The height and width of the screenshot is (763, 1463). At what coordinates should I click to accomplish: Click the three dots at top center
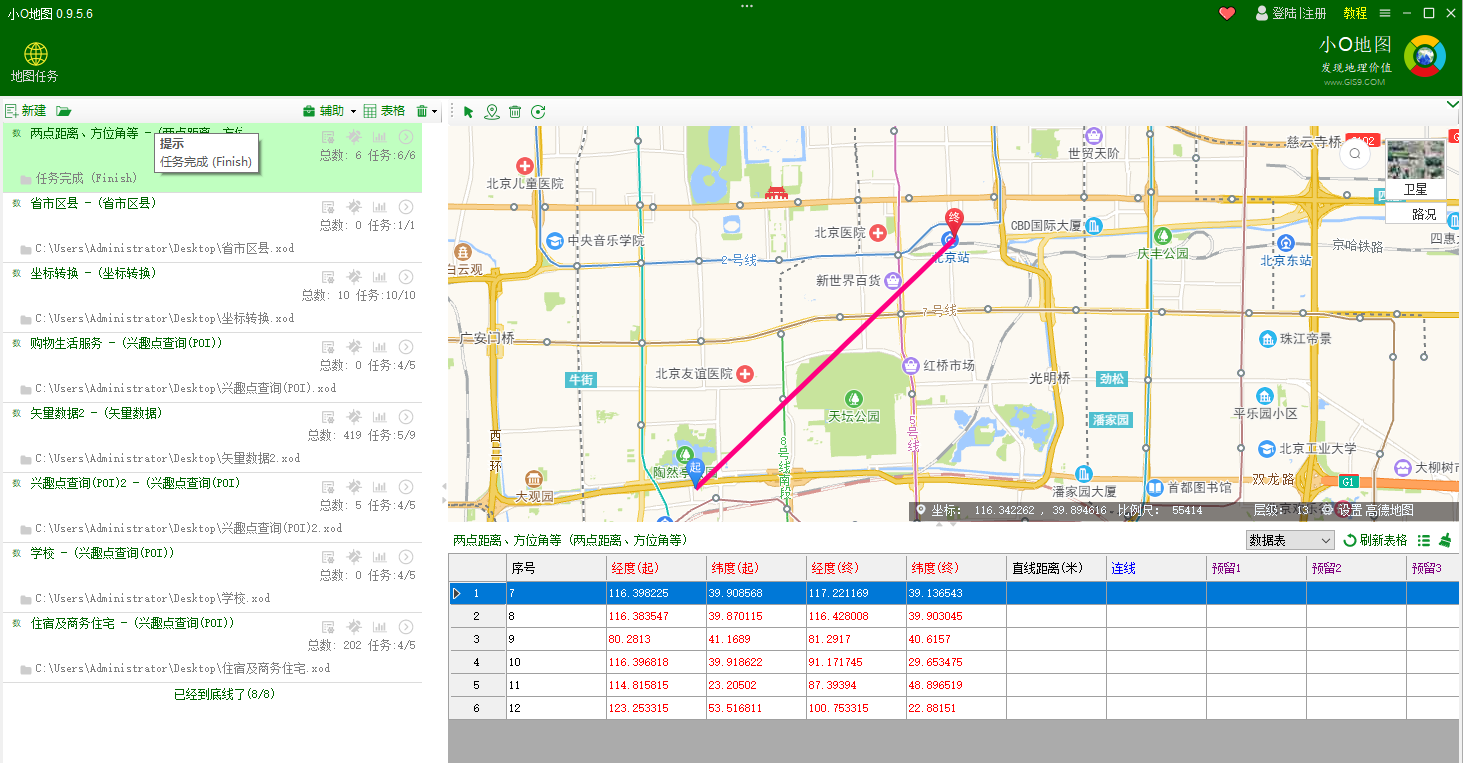point(747,6)
